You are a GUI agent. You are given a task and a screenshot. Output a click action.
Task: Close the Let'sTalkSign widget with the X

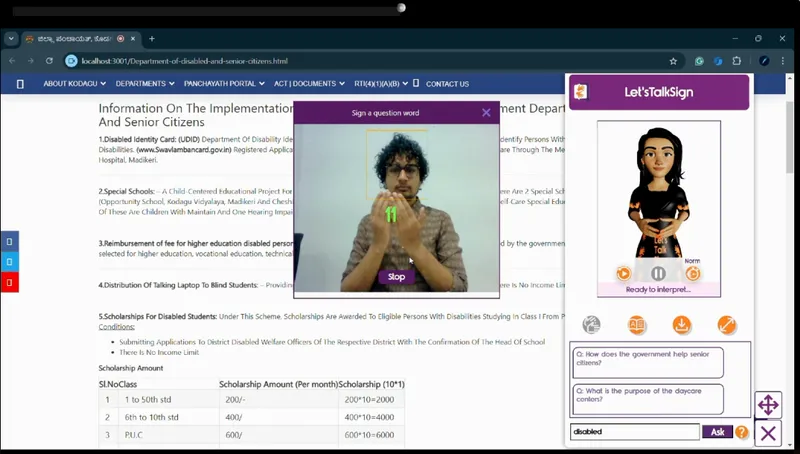768,434
